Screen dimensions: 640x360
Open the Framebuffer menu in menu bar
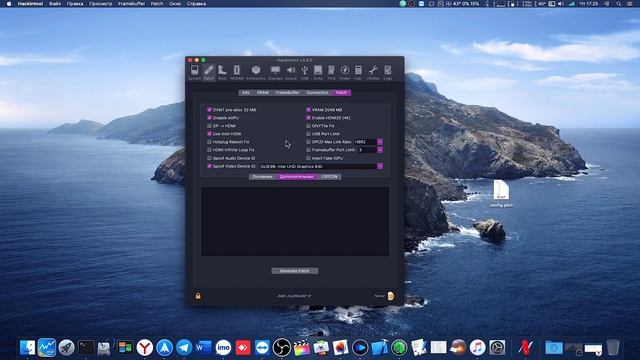coord(131,4)
